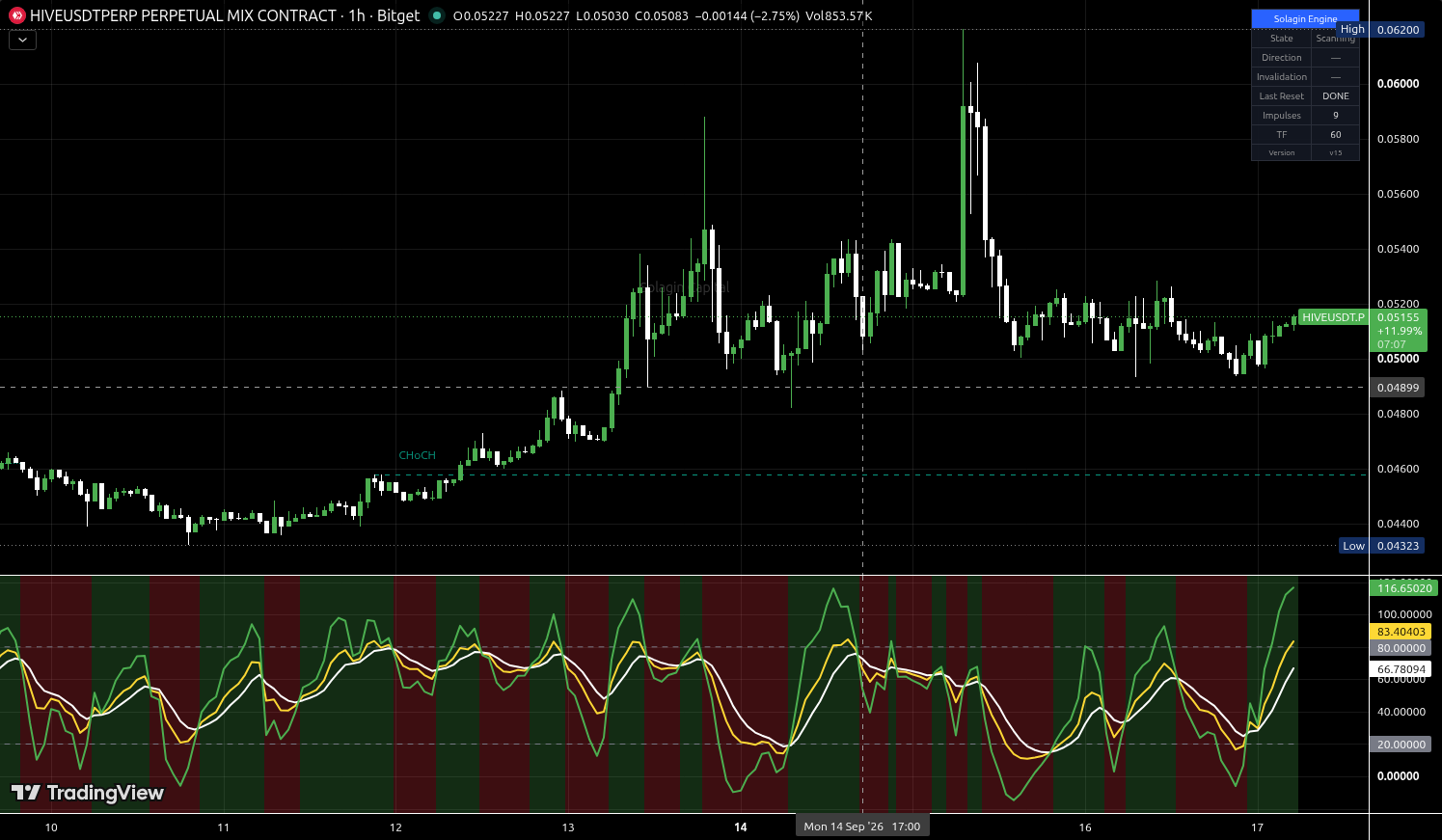Screen dimensions: 1442x840
Task: Click the Impulses label cell
Action: [1282, 116]
